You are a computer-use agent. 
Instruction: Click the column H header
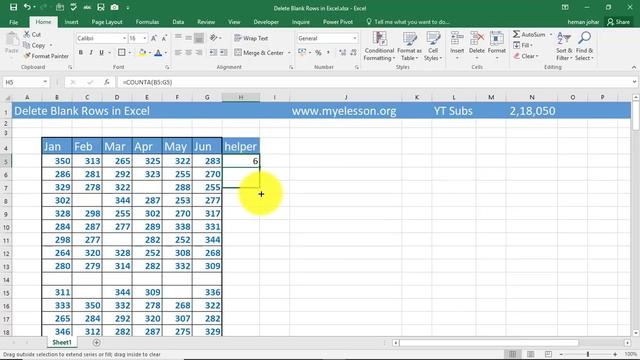[x=241, y=97]
